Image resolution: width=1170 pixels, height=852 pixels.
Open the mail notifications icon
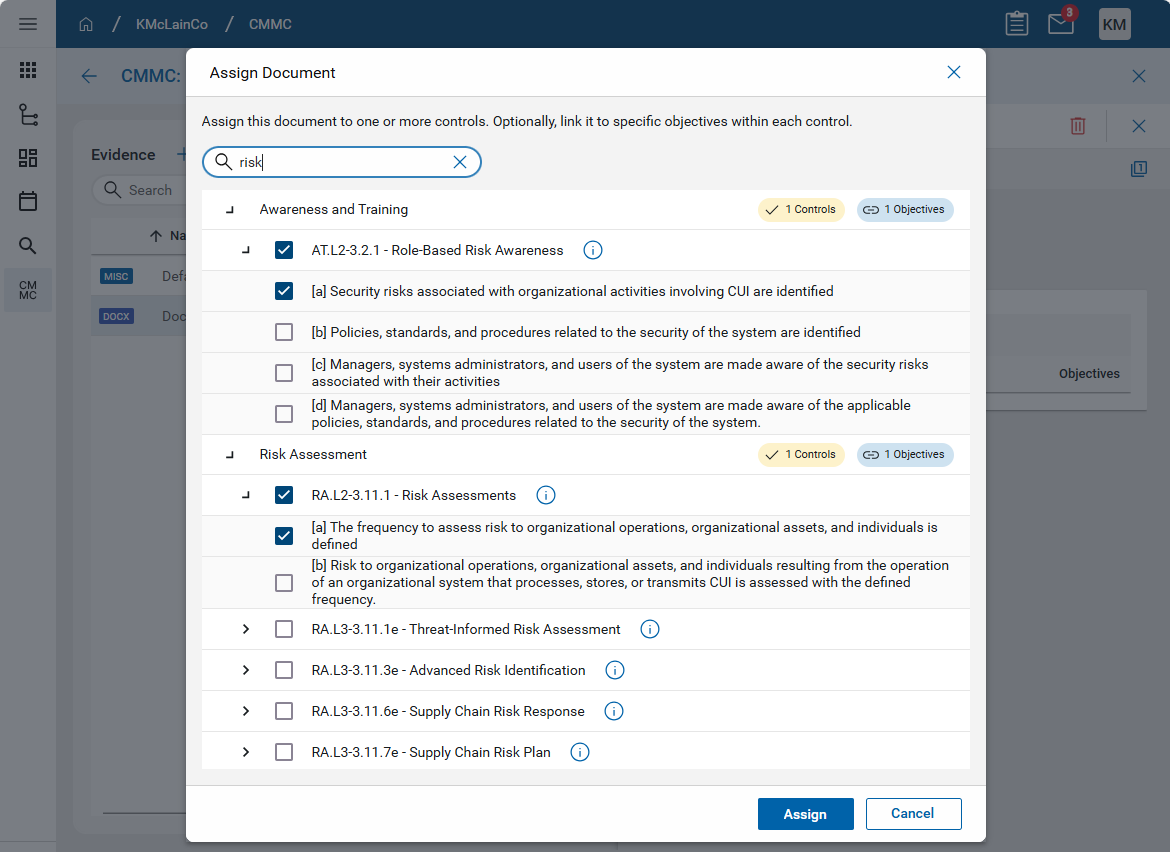[1061, 24]
